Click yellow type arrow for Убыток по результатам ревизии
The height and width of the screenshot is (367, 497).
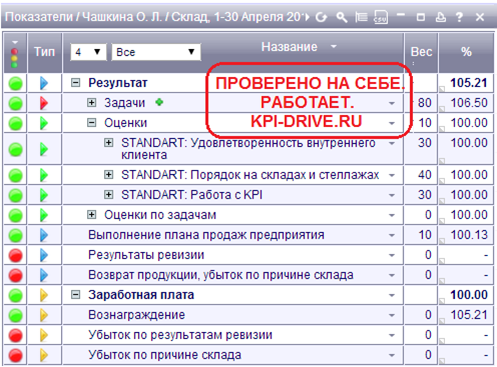click(44, 335)
